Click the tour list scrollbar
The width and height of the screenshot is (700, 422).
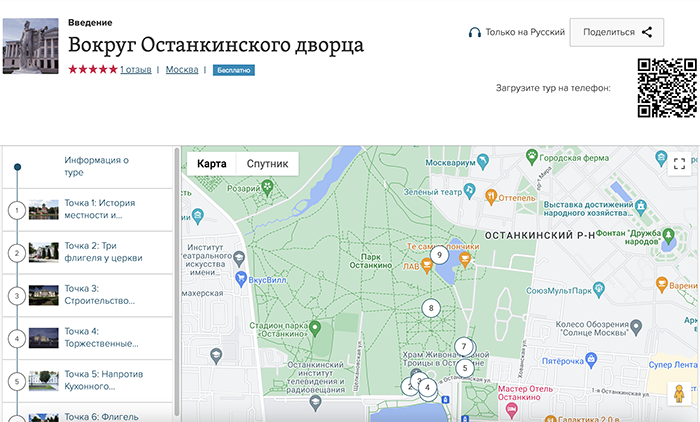[x=177, y=282]
